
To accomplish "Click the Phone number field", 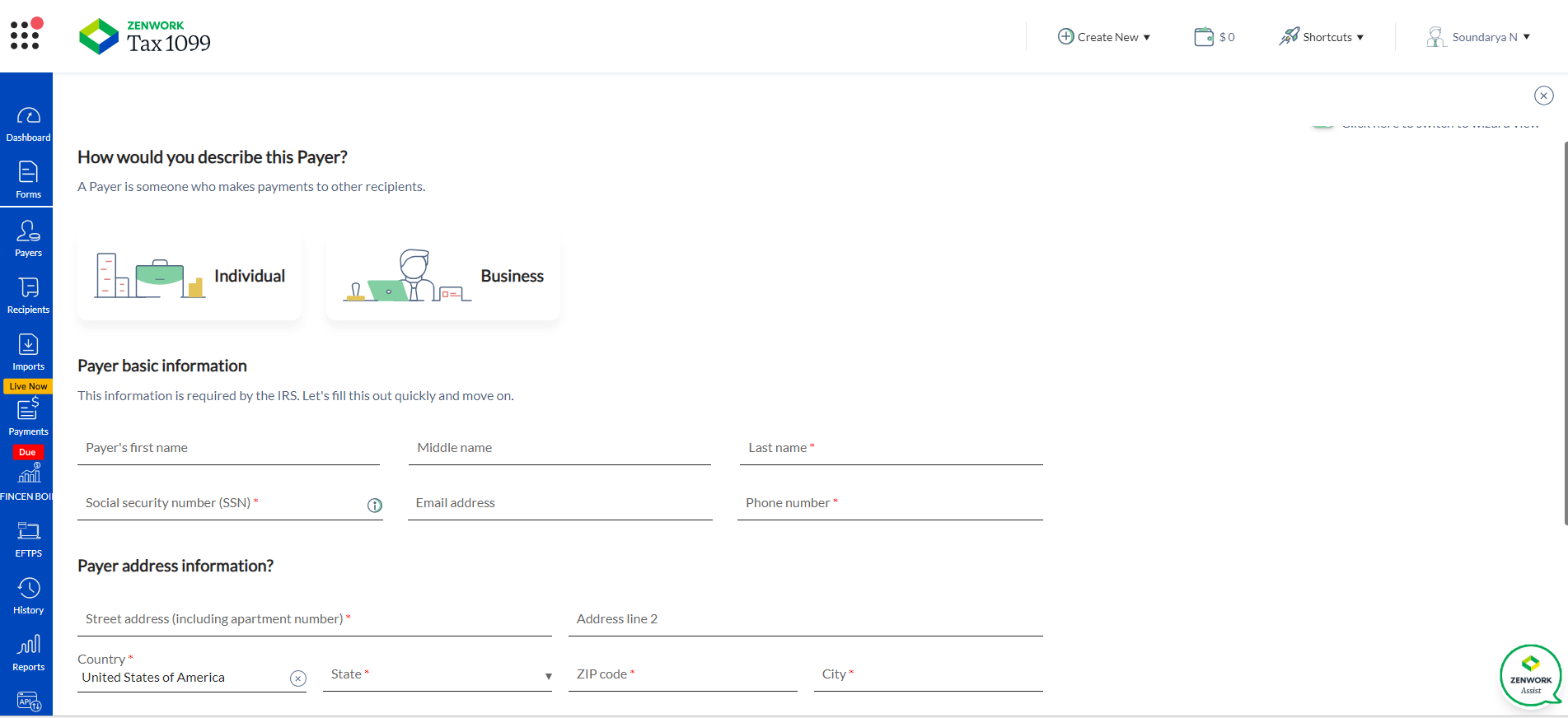I will click(x=890, y=503).
